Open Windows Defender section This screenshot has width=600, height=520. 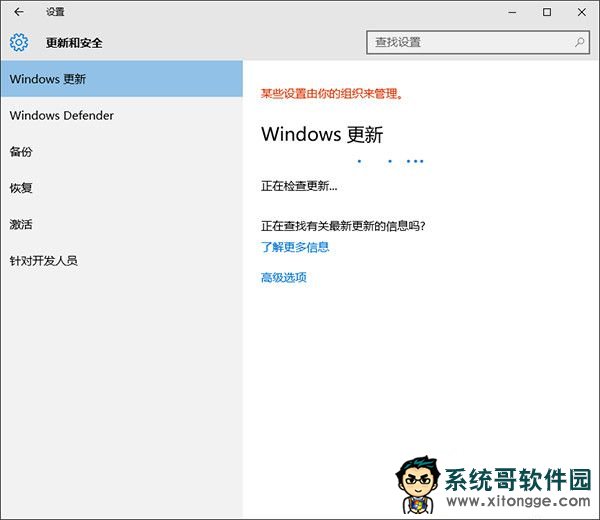coord(122,115)
